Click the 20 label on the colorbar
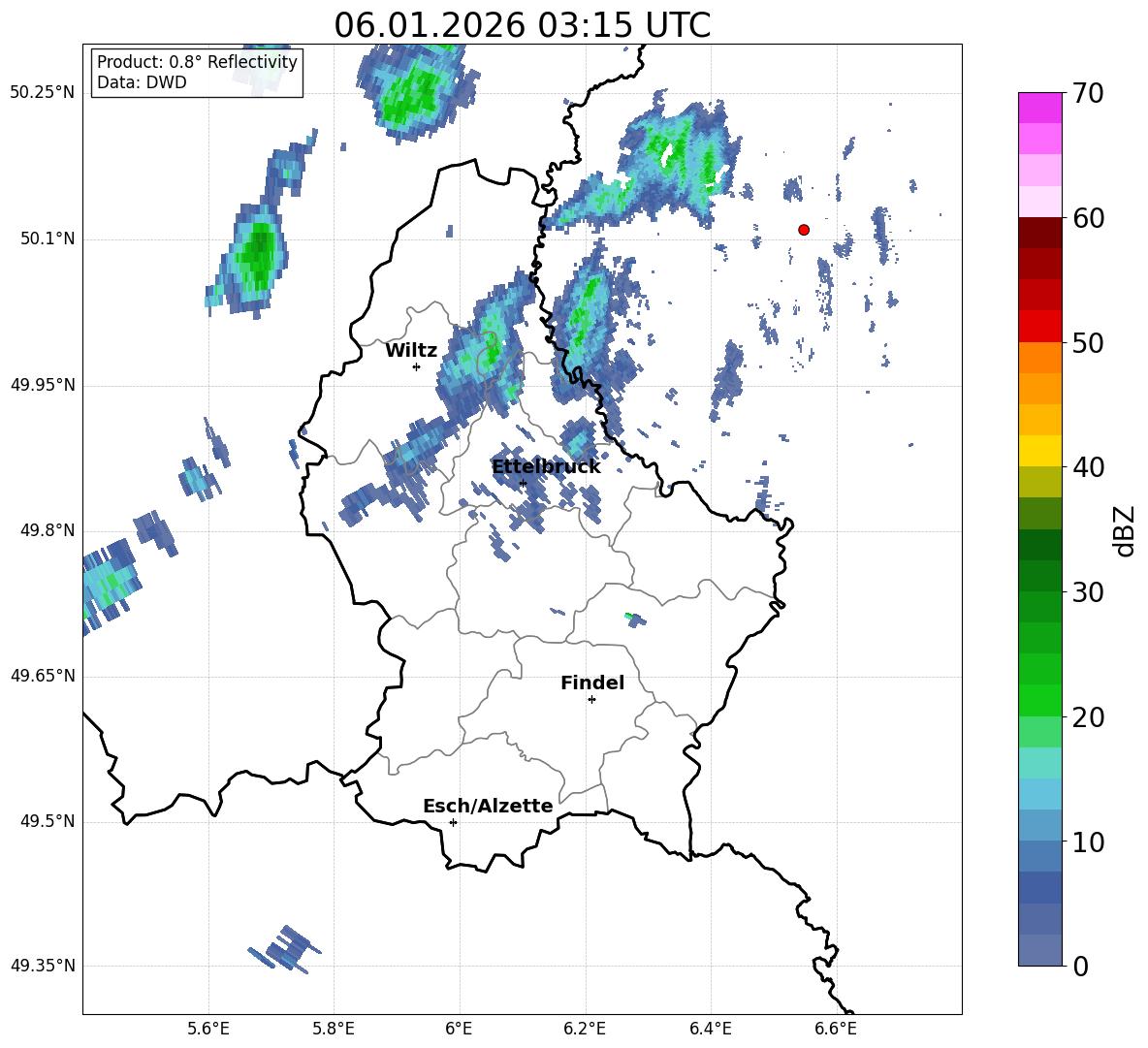Screen dimensions: 1148x1048 point(1088,717)
